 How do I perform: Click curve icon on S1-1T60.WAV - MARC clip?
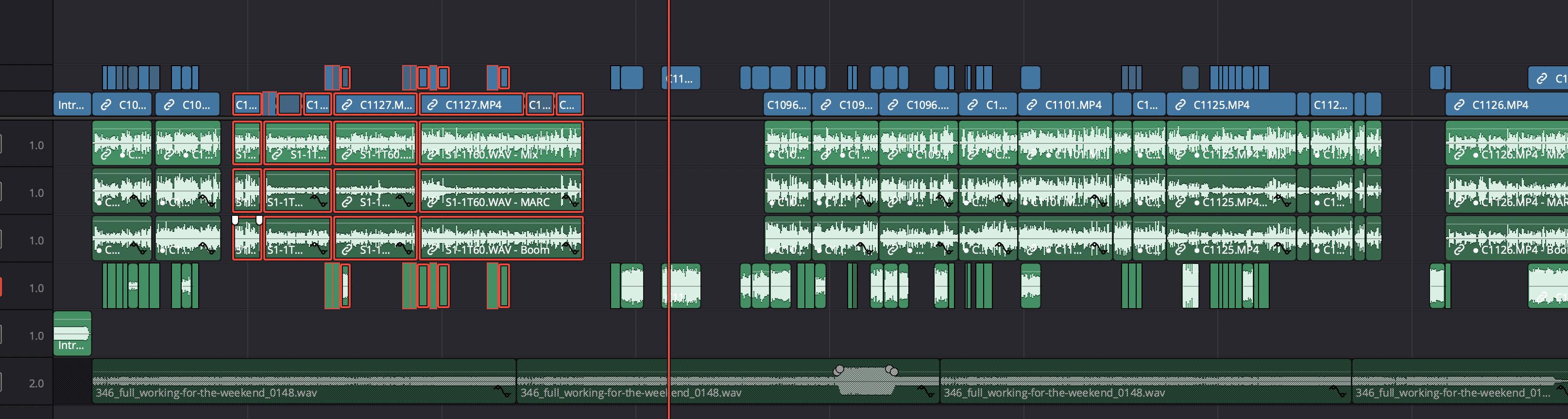pyautogui.click(x=570, y=200)
